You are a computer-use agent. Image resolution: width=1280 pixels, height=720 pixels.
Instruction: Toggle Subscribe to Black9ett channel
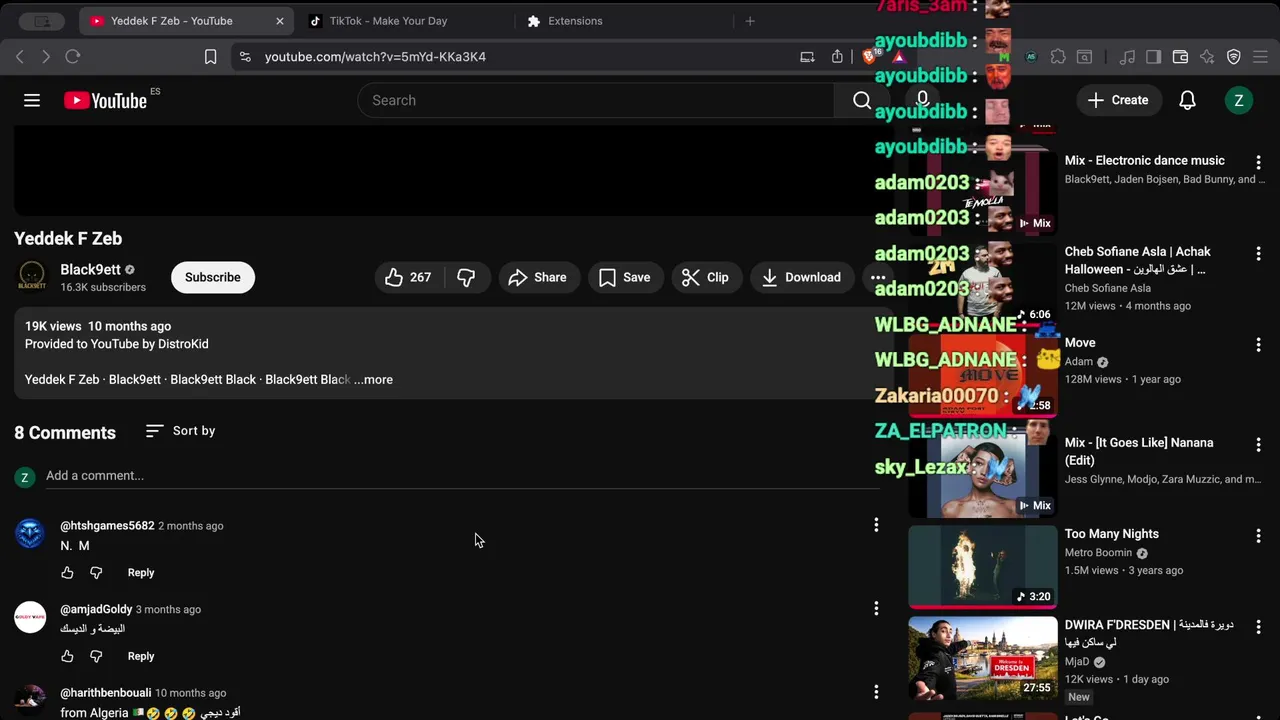coord(212,277)
